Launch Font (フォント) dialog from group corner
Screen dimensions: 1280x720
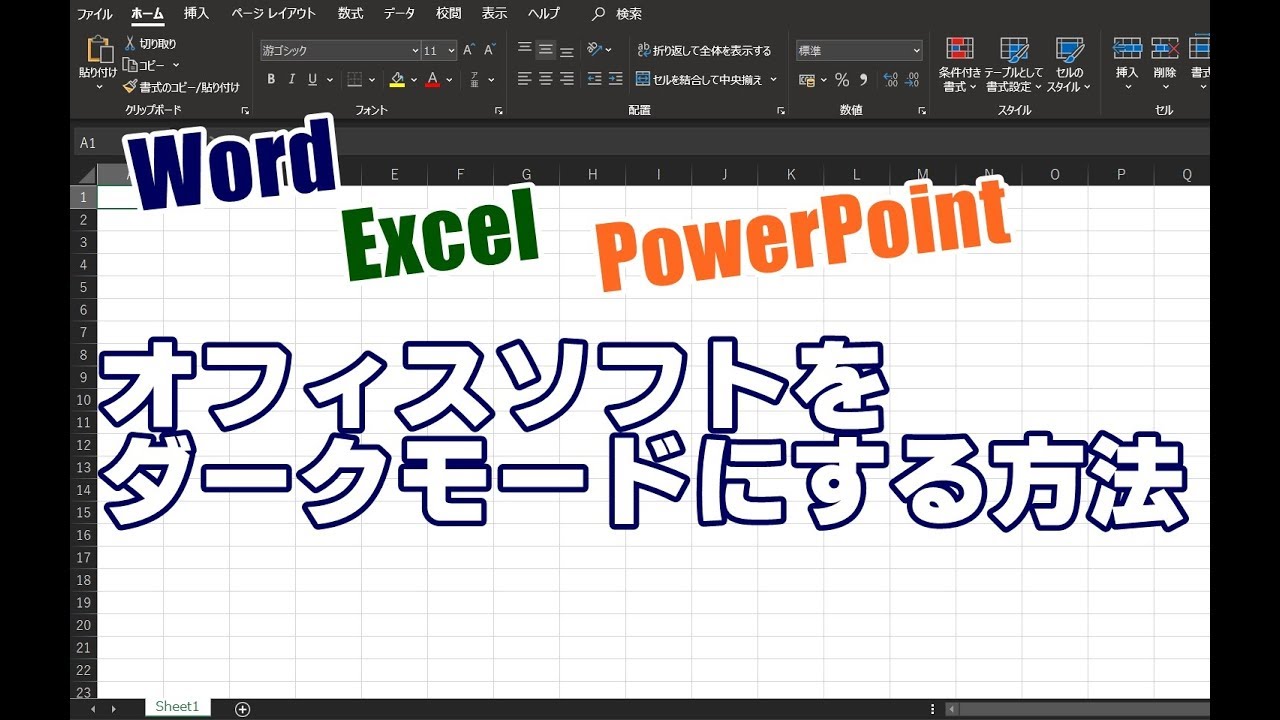pyautogui.click(x=499, y=111)
